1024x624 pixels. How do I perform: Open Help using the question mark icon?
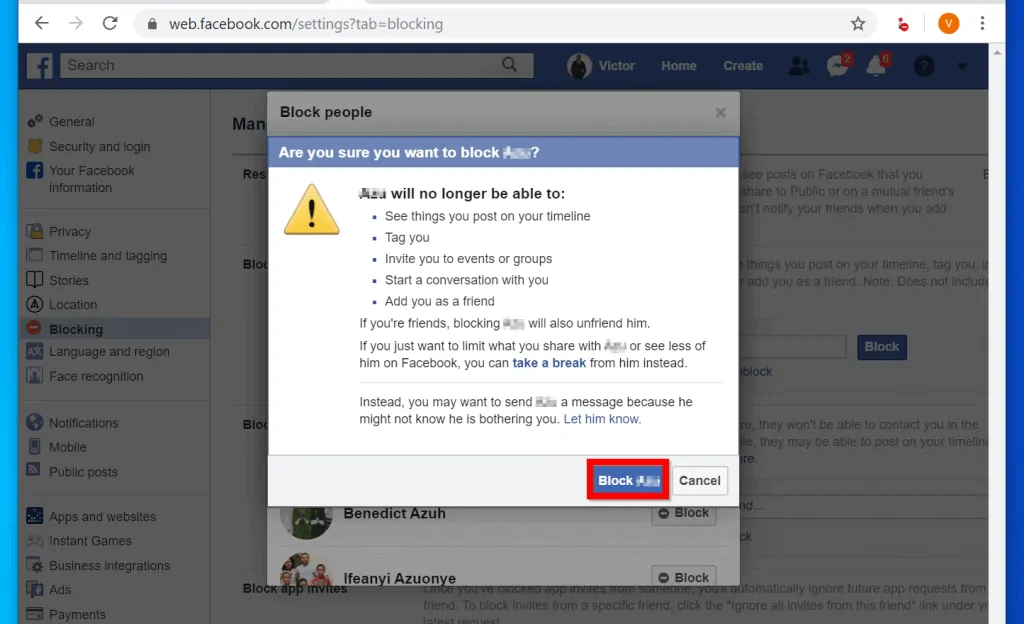922,65
